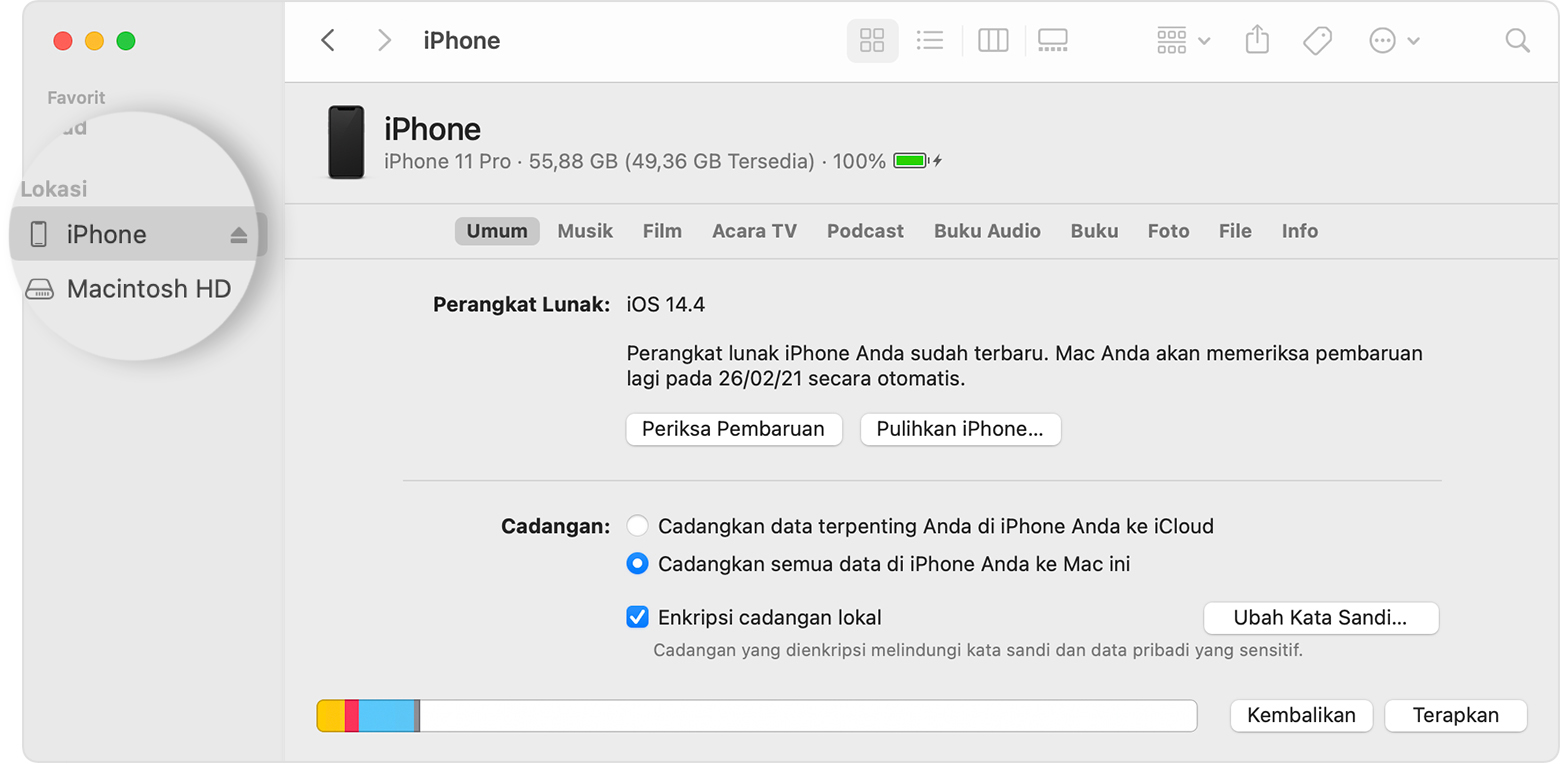Select backup to iCloud radio option
The height and width of the screenshot is (764, 1560).
click(x=637, y=526)
